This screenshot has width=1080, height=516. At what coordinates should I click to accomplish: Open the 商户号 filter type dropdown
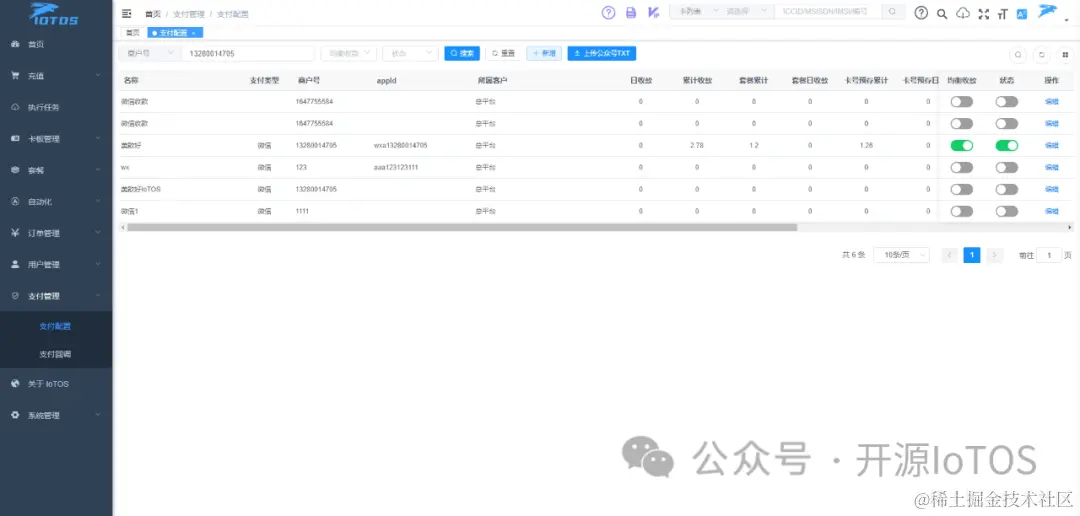[149, 53]
